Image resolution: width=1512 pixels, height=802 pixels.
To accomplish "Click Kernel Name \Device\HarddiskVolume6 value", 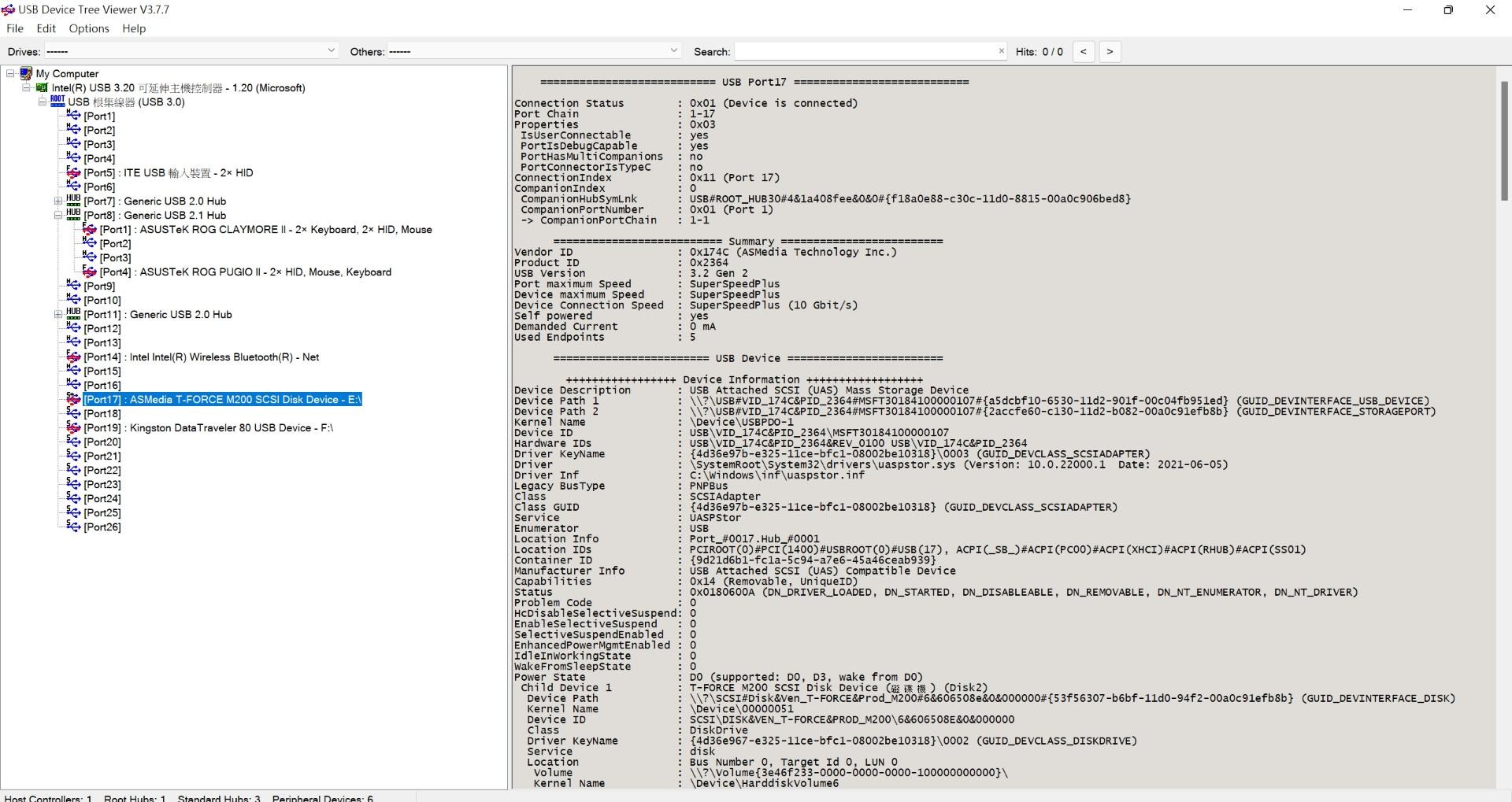I will pyautogui.click(x=764, y=783).
